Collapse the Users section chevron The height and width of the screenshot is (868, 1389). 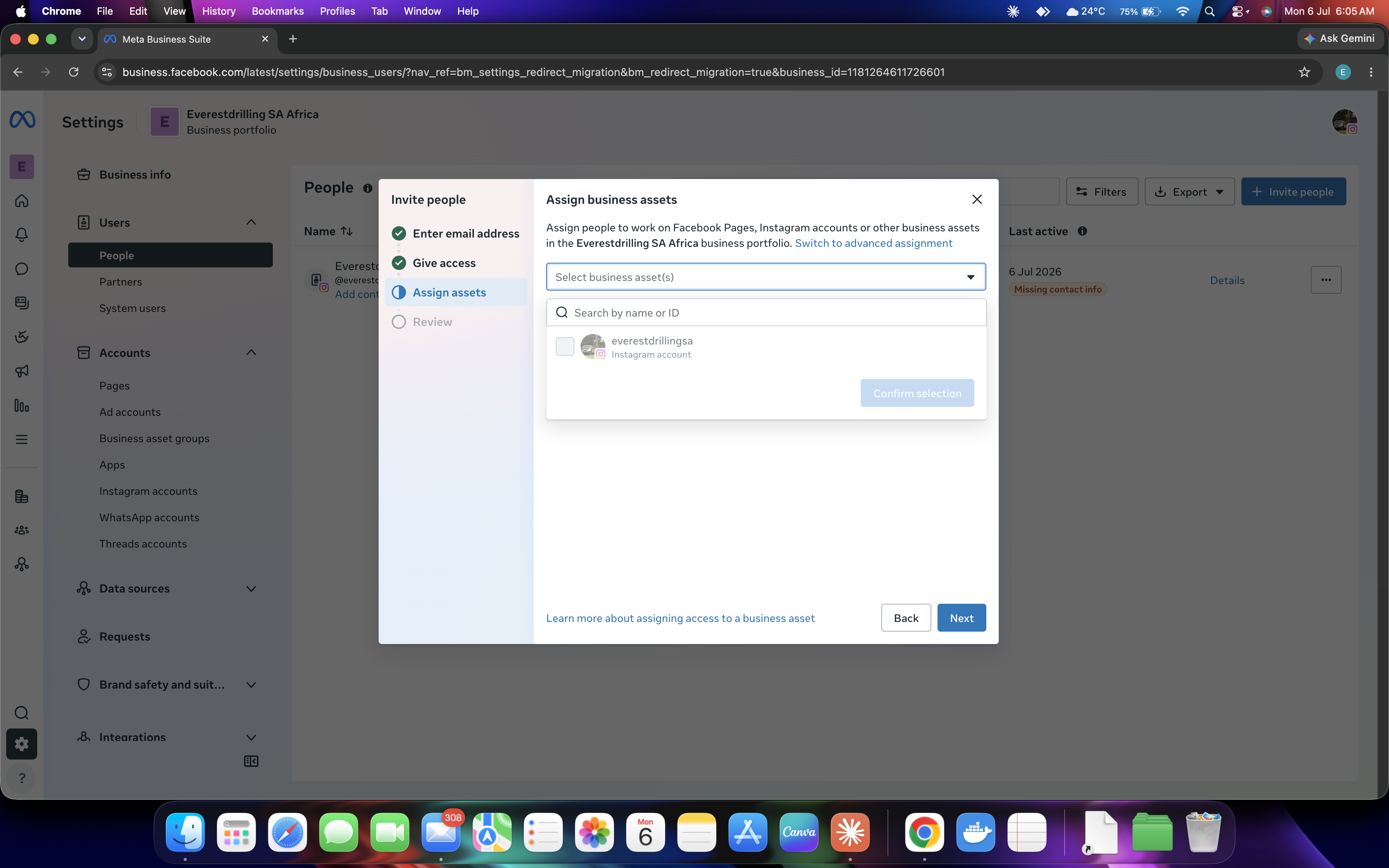[251, 222]
